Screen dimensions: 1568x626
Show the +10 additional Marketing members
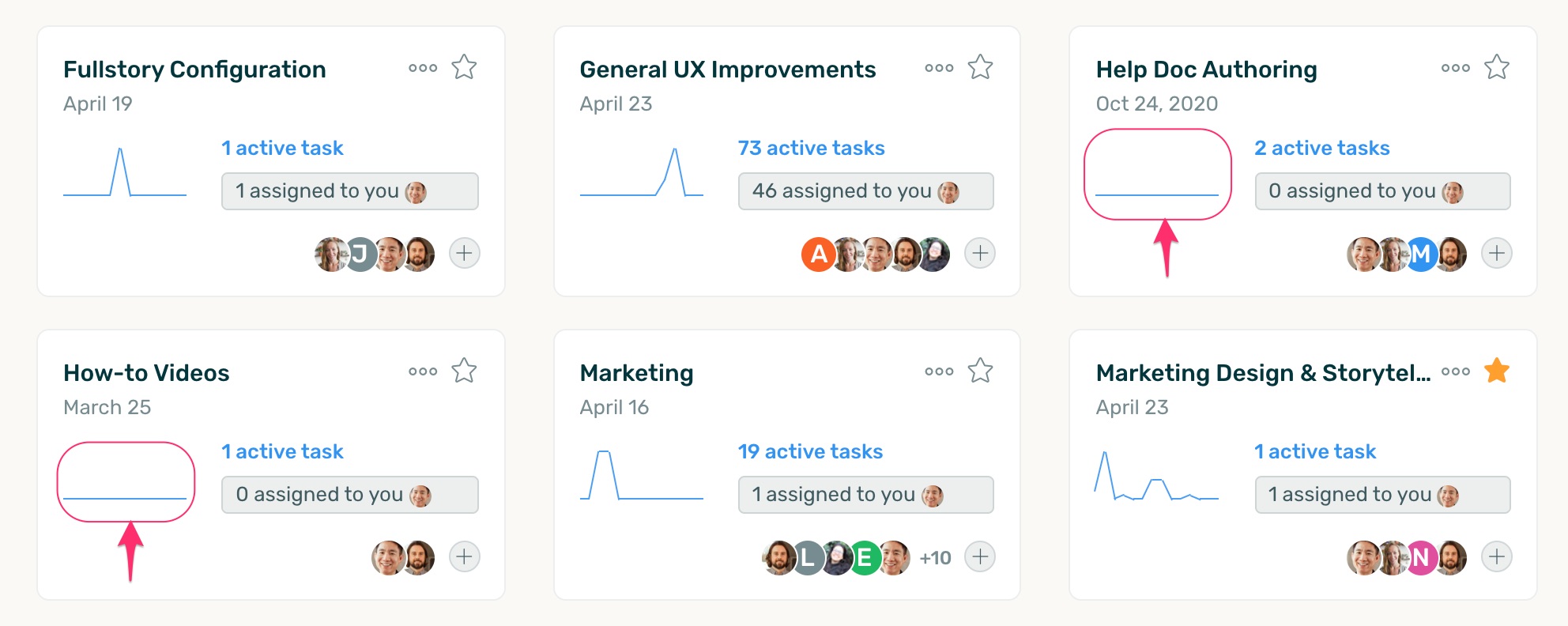(x=935, y=558)
